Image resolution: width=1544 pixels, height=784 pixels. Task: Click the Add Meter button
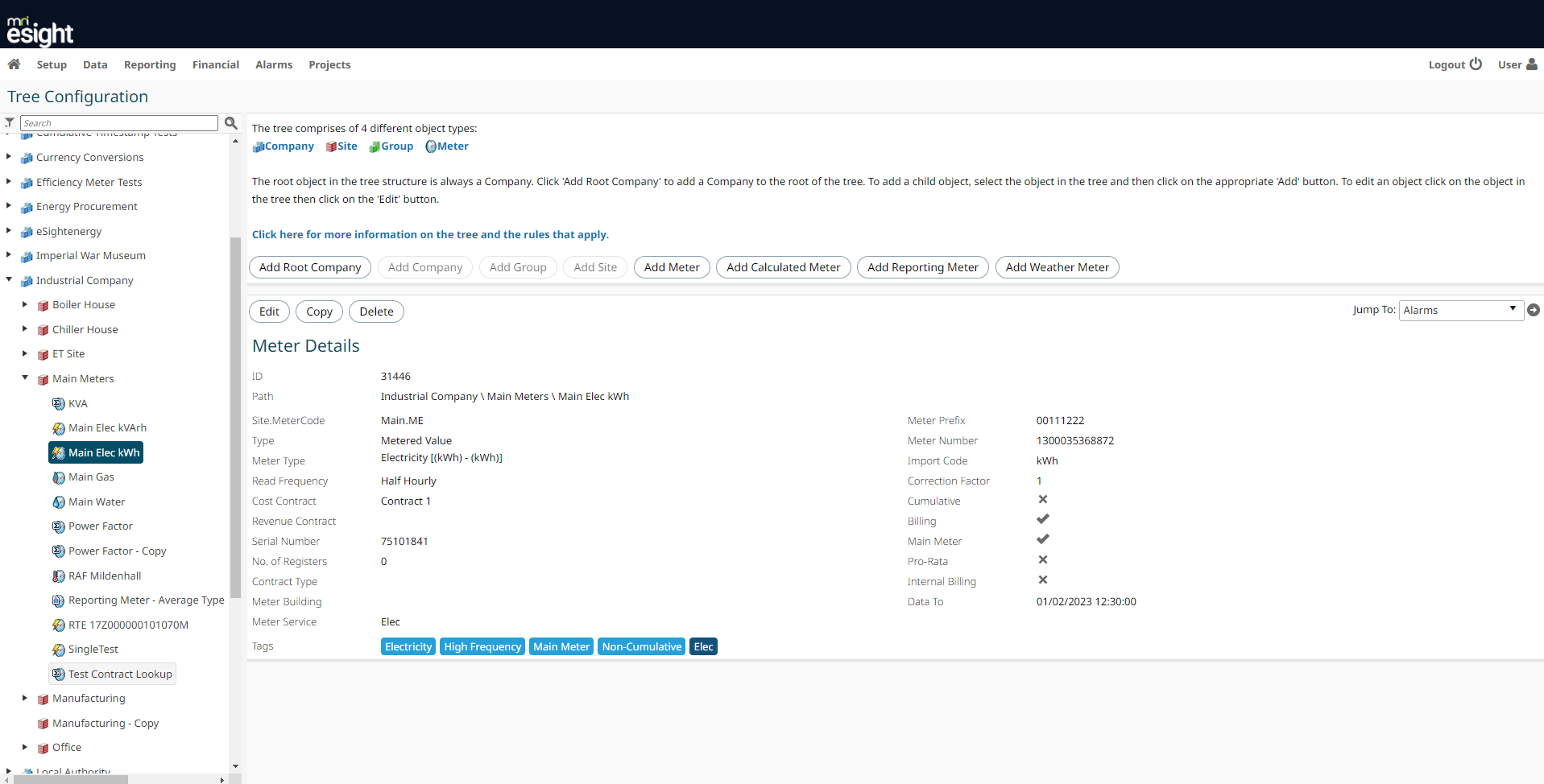coord(672,267)
